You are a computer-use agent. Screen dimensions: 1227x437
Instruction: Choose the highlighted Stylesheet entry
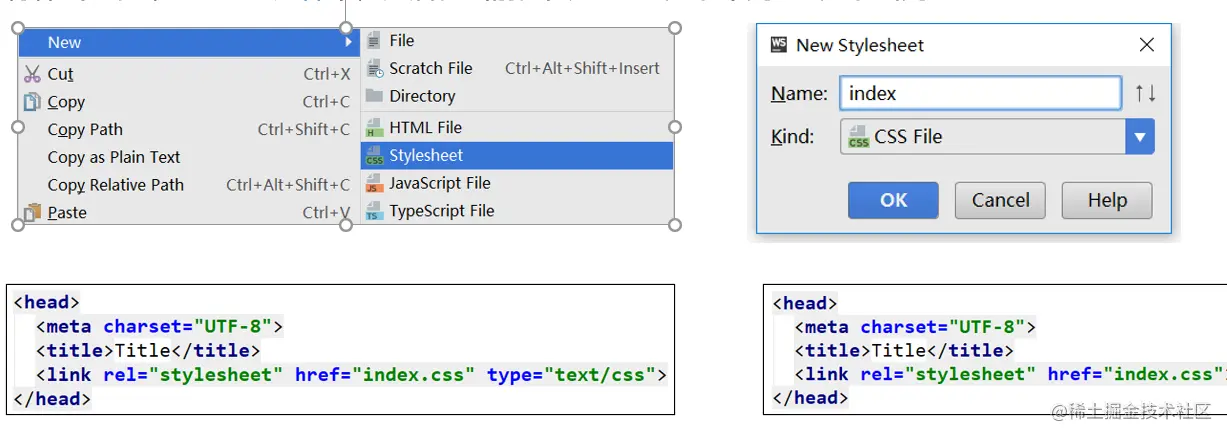pyautogui.click(x=516, y=155)
